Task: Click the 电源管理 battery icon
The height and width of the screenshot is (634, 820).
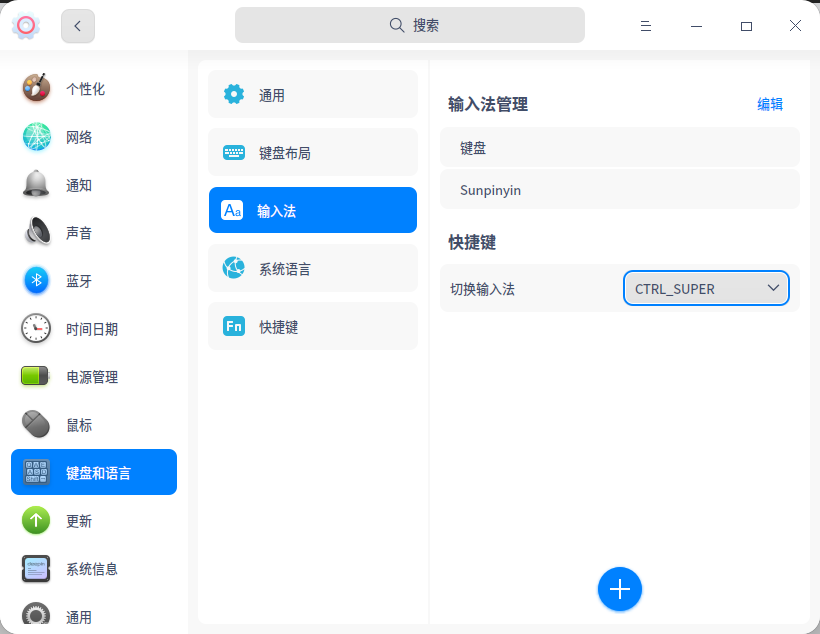Action: coord(36,377)
